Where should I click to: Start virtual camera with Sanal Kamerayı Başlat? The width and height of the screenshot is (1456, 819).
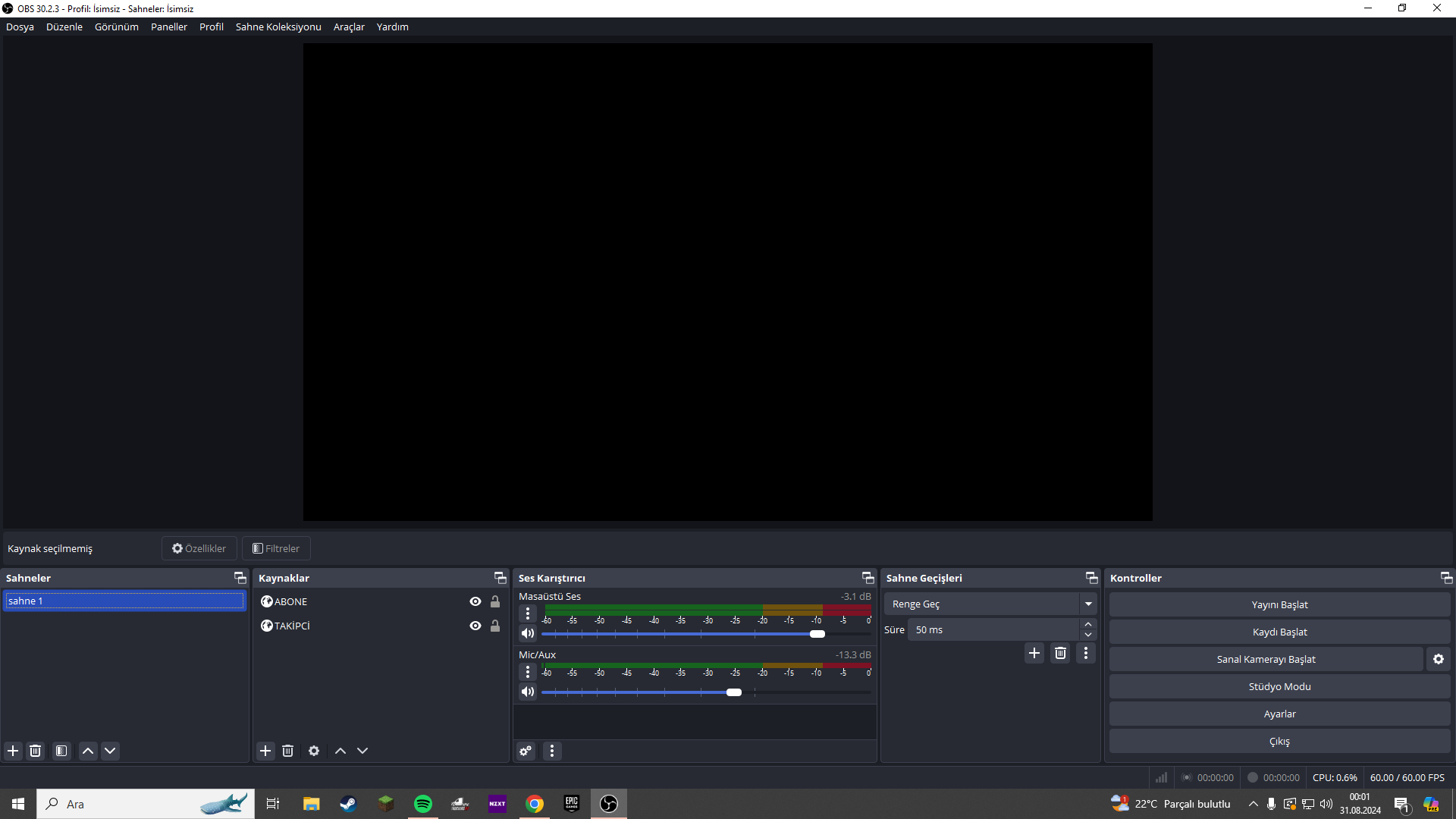[x=1266, y=659]
